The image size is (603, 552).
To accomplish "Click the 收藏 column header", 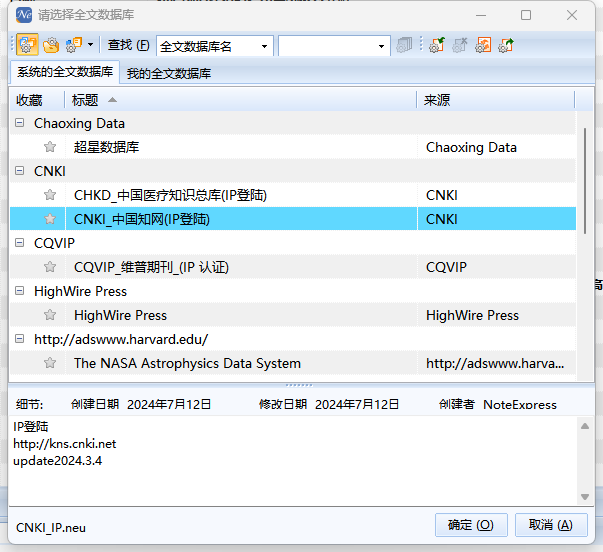I will pyautogui.click(x=37, y=100).
